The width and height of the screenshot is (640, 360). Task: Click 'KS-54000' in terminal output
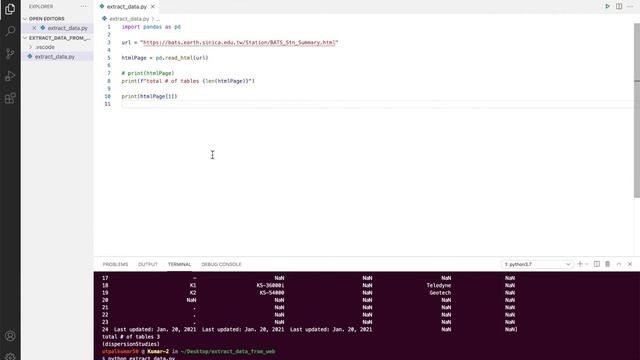point(272,293)
